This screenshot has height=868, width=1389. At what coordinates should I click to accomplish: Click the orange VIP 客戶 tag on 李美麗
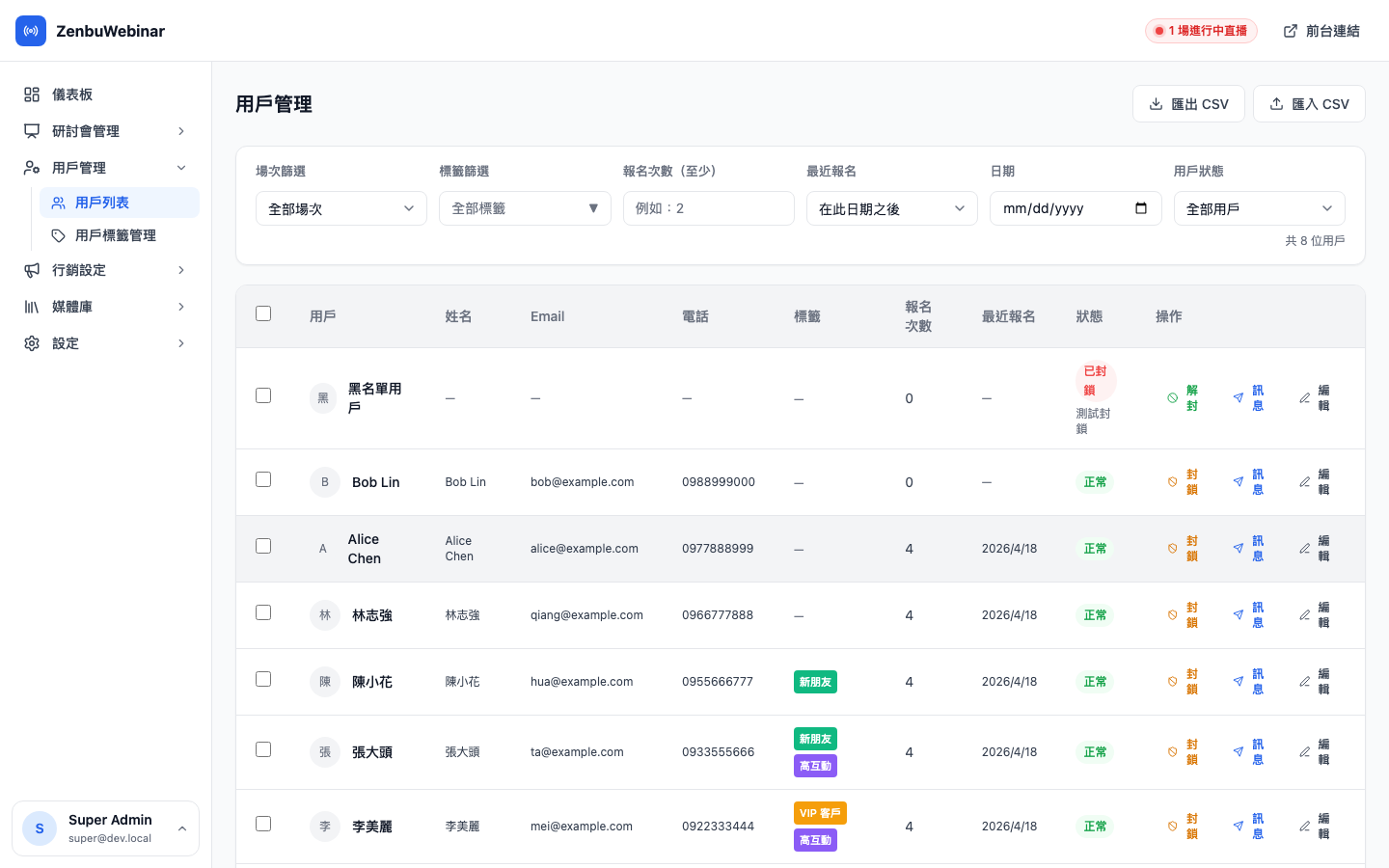click(820, 813)
